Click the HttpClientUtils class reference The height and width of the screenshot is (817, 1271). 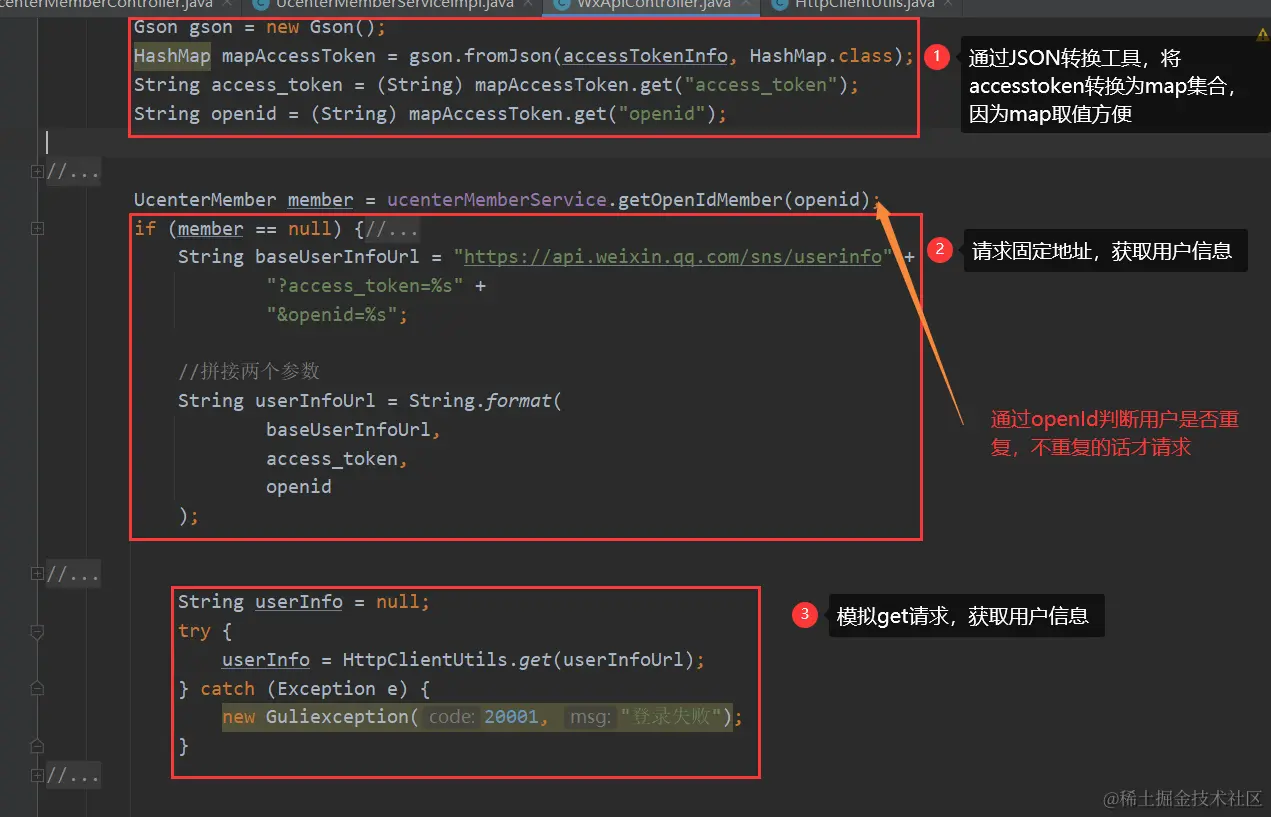point(425,660)
